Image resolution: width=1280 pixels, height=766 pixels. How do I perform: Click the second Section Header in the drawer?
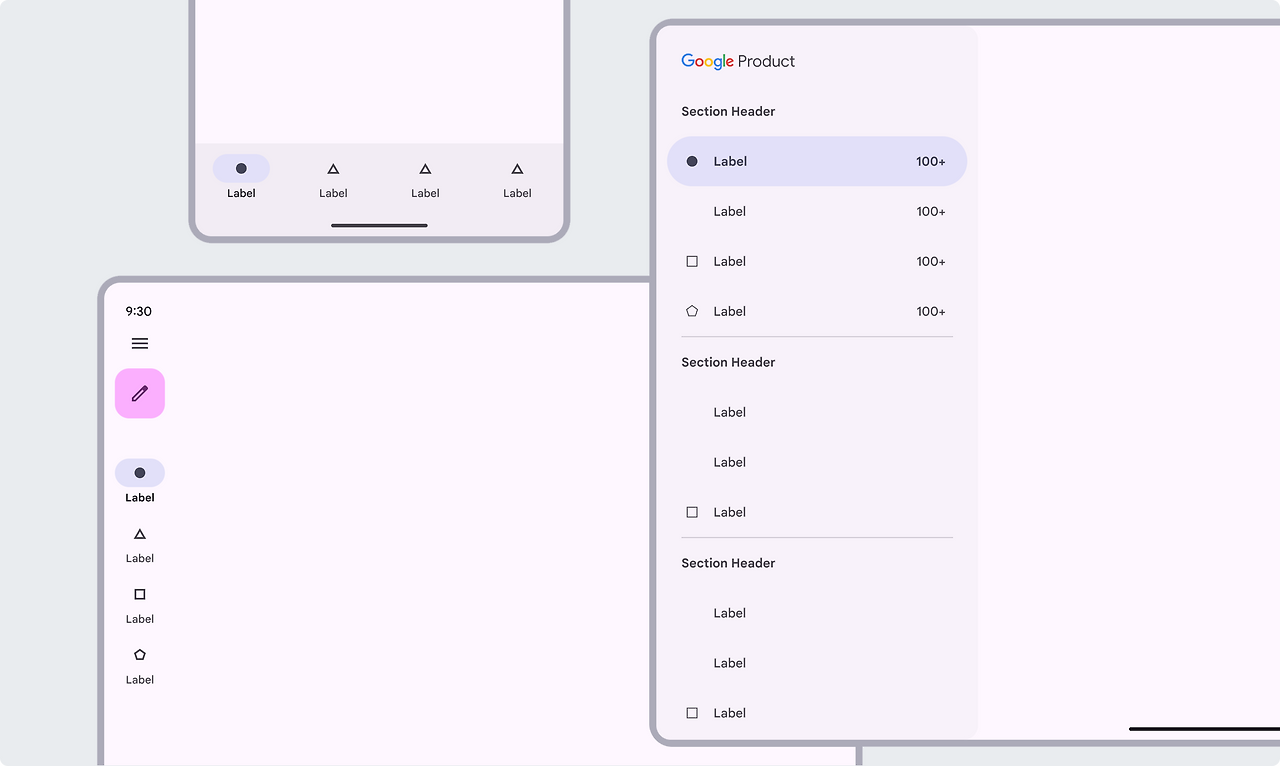(728, 362)
